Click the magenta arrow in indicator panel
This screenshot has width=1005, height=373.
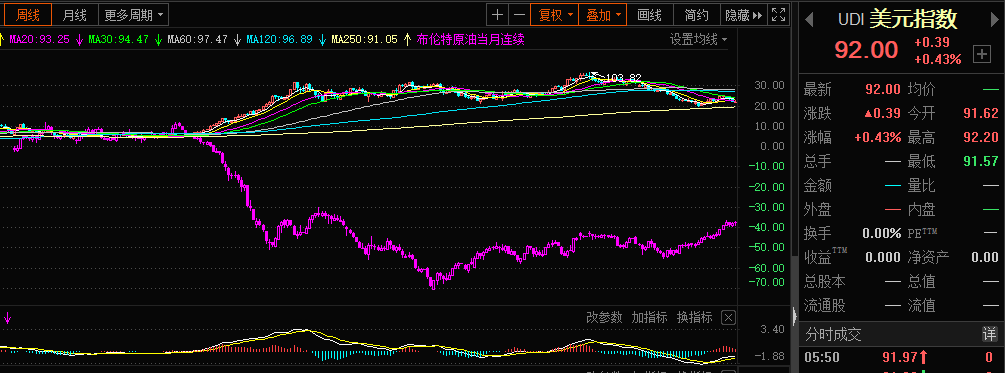8,317
